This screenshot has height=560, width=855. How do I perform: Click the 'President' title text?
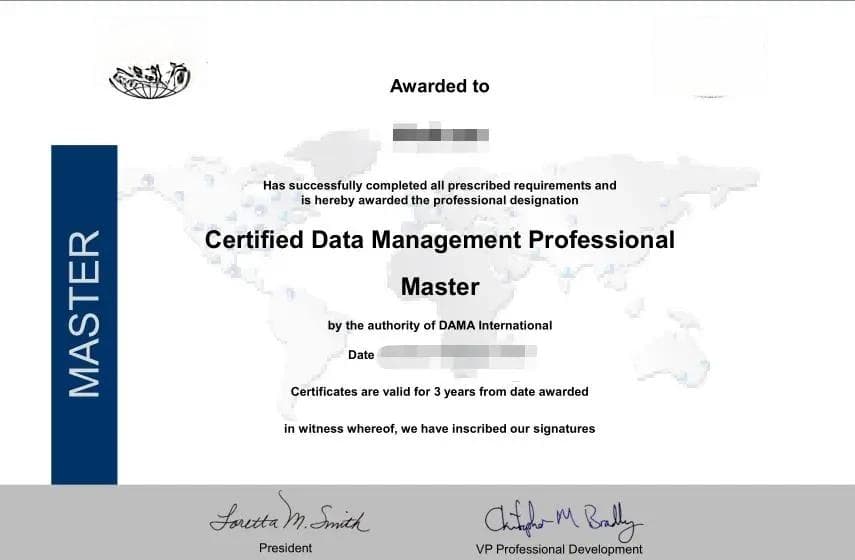coord(285,548)
